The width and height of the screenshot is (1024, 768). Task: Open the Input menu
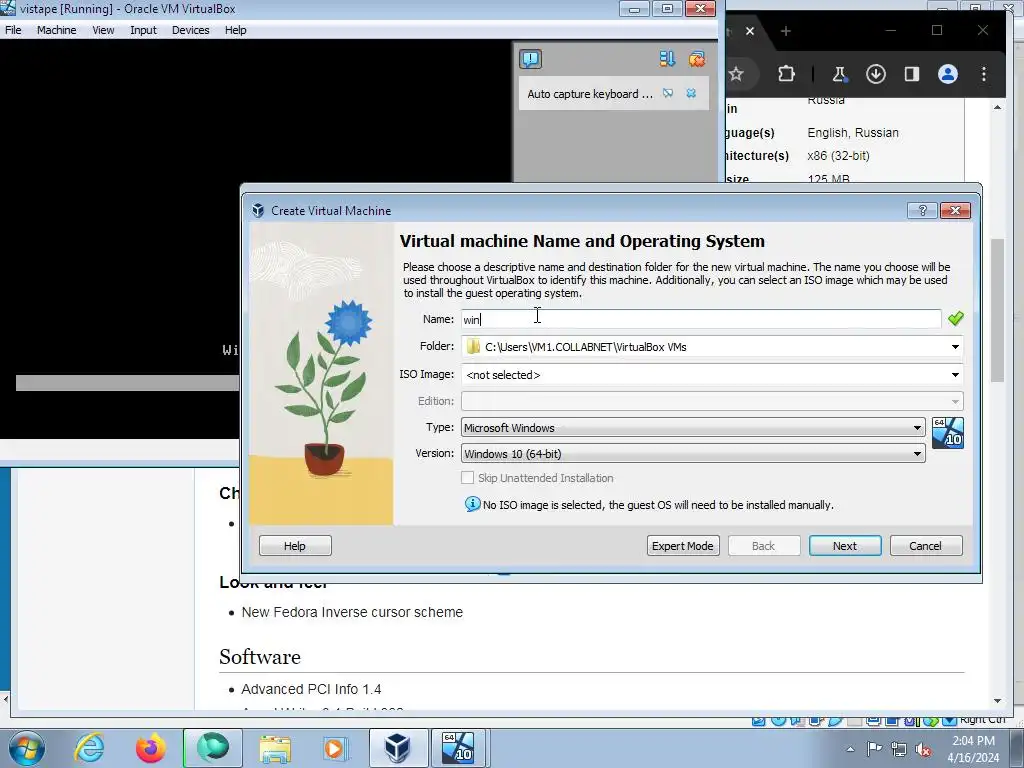pos(143,30)
